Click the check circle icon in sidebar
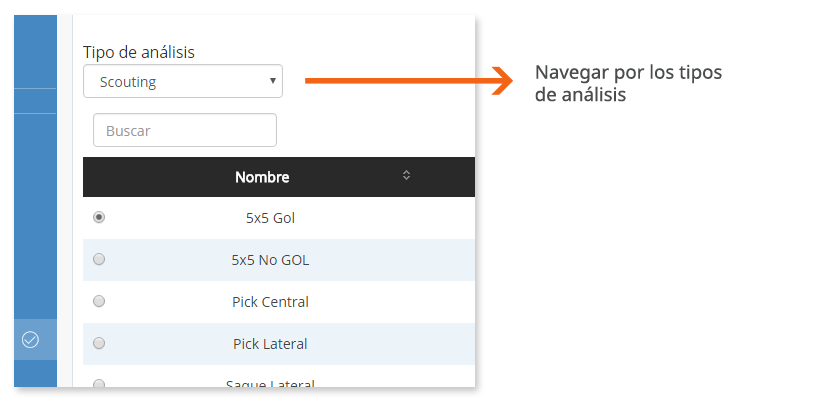The width and height of the screenshot is (819, 402). point(30,340)
